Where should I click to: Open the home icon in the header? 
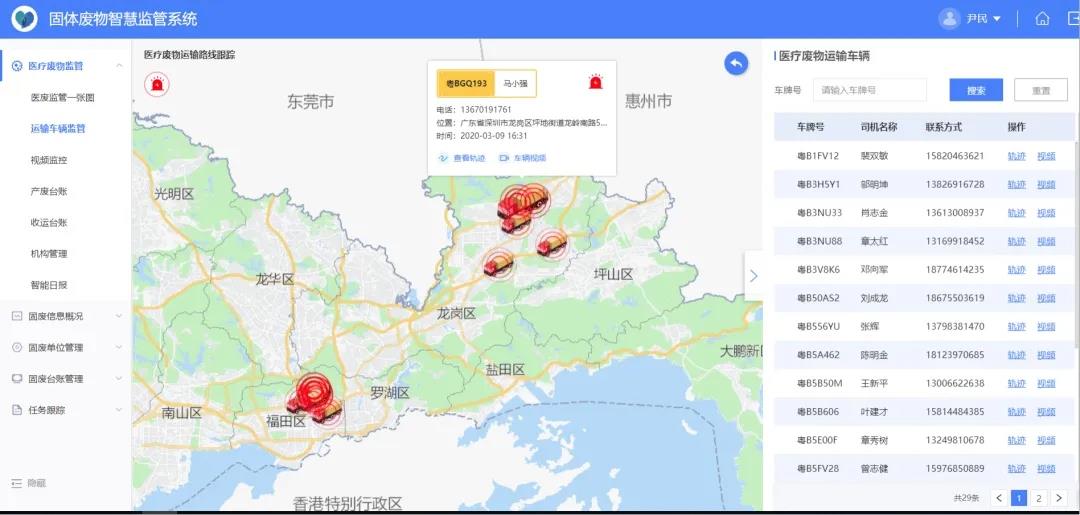click(1042, 19)
